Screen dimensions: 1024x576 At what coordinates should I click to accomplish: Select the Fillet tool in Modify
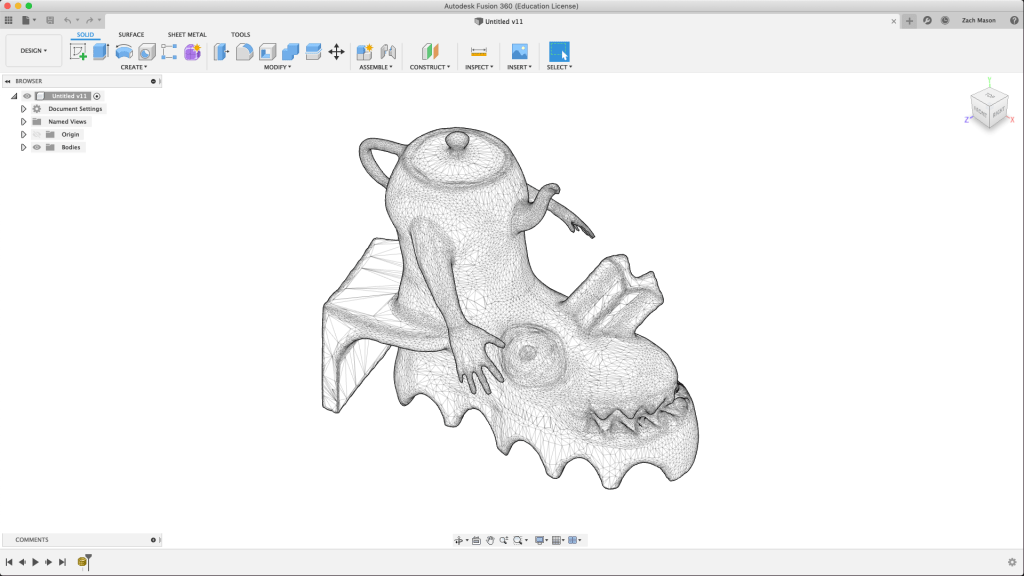tap(244, 52)
